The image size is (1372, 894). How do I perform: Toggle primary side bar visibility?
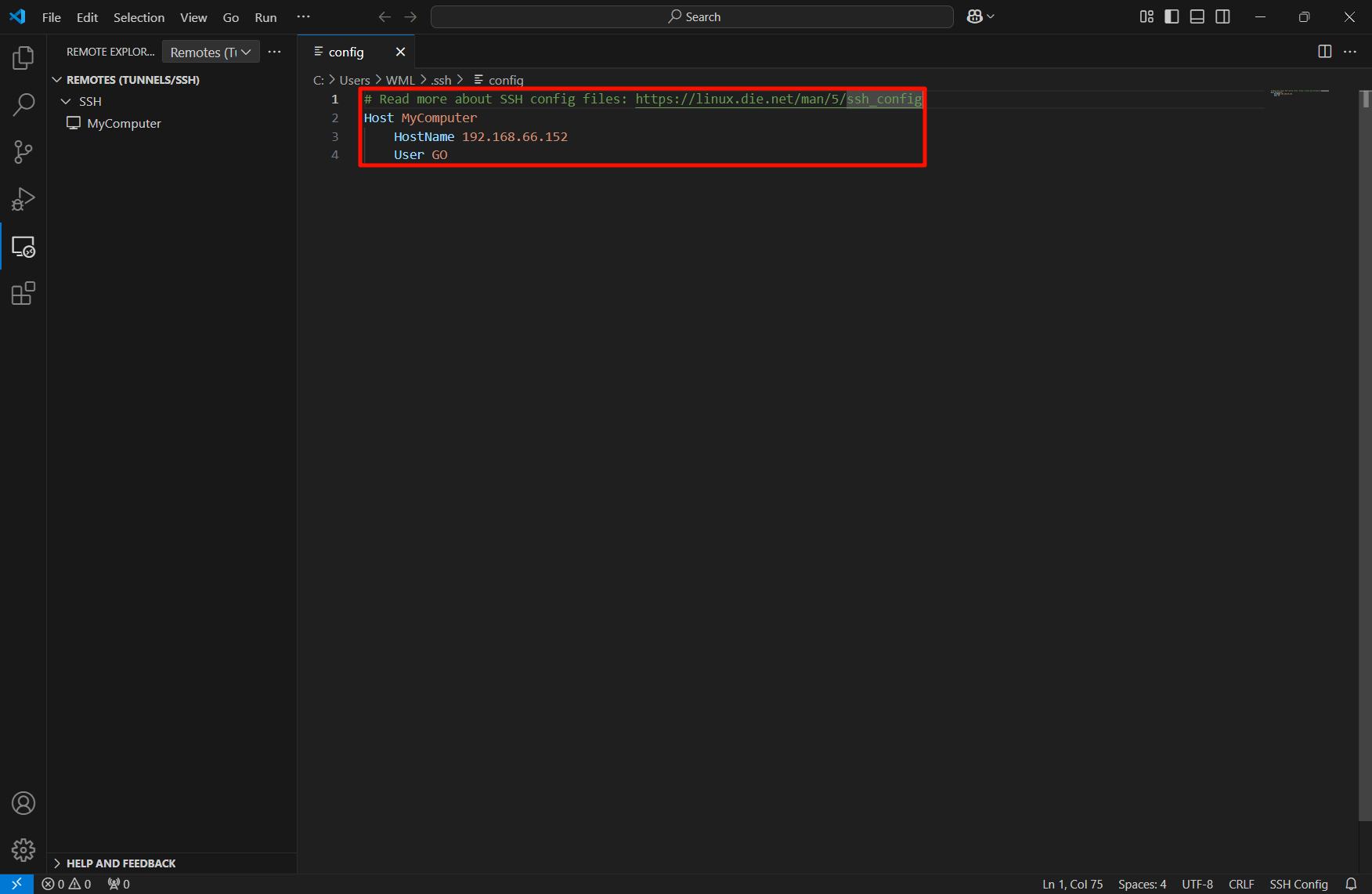pyautogui.click(x=1172, y=17)
